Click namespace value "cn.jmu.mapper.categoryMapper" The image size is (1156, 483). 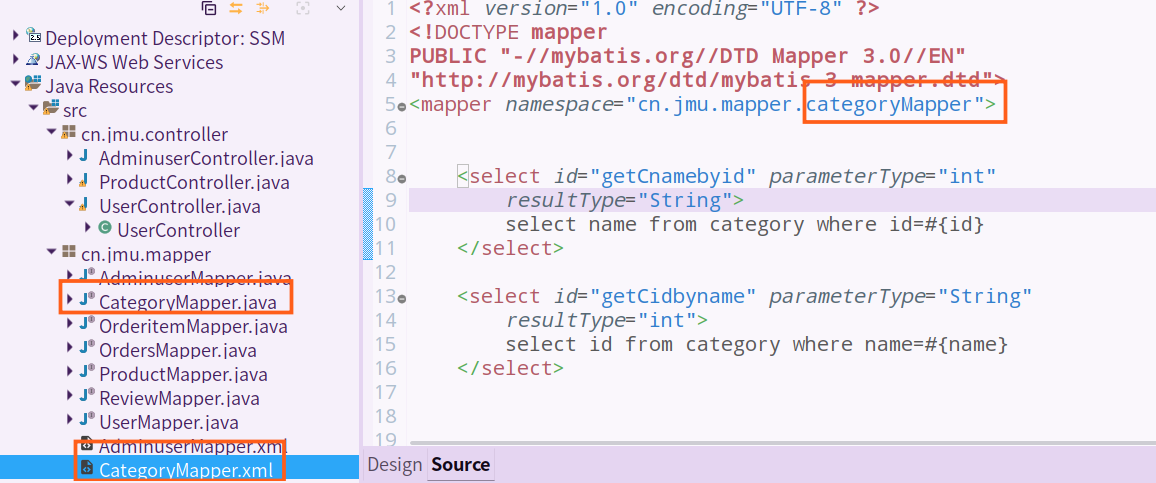[807, 105]
